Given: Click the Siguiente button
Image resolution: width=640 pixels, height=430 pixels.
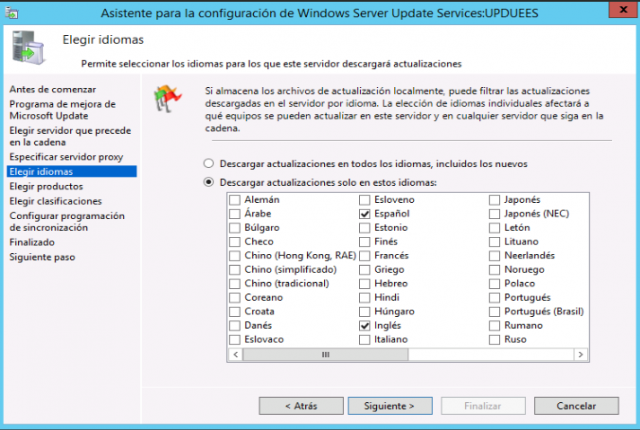Looking at the screenshot, I should coord(390,406).
